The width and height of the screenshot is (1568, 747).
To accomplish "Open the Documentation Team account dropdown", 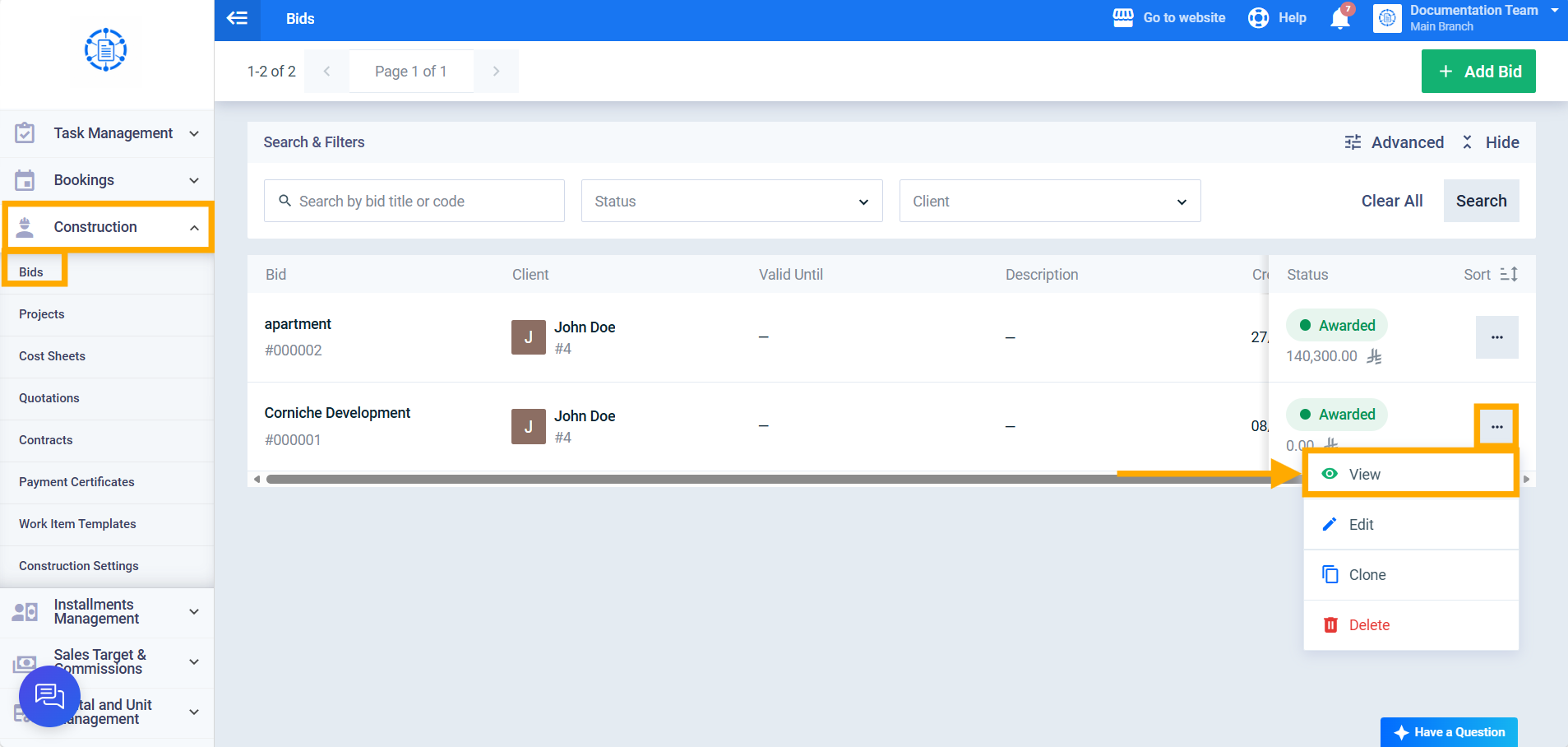I will [1554, 11].
